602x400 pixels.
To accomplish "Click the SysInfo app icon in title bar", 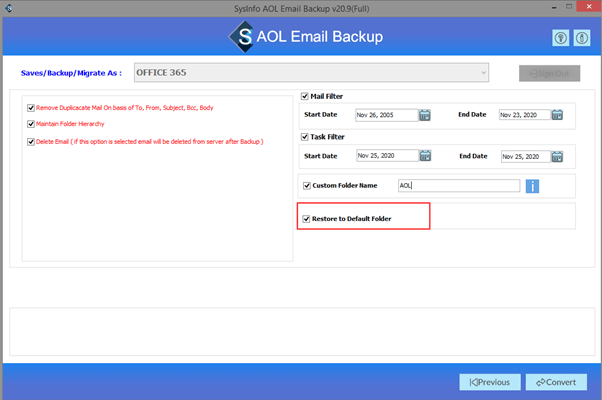I will pyautogui.click(x=8, y=8).
